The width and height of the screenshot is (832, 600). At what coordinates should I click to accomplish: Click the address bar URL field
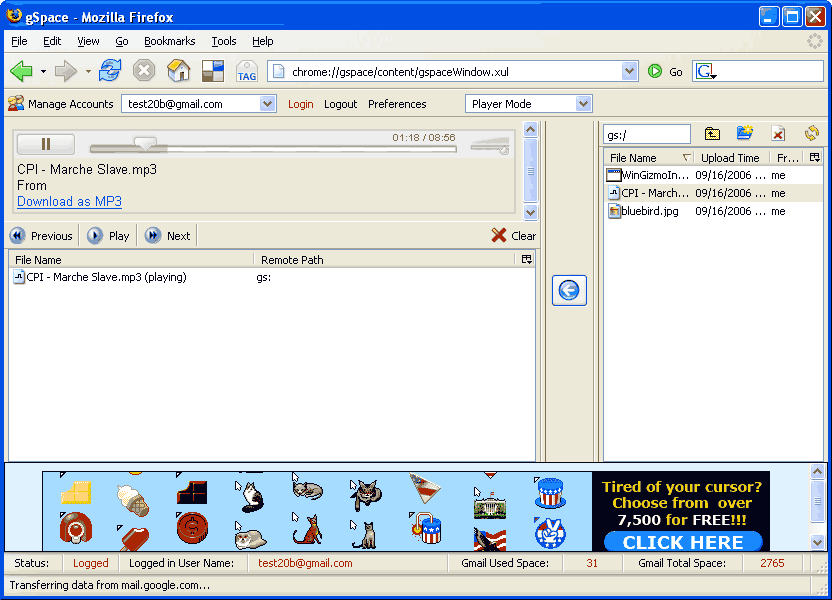[x=453, y=71]
